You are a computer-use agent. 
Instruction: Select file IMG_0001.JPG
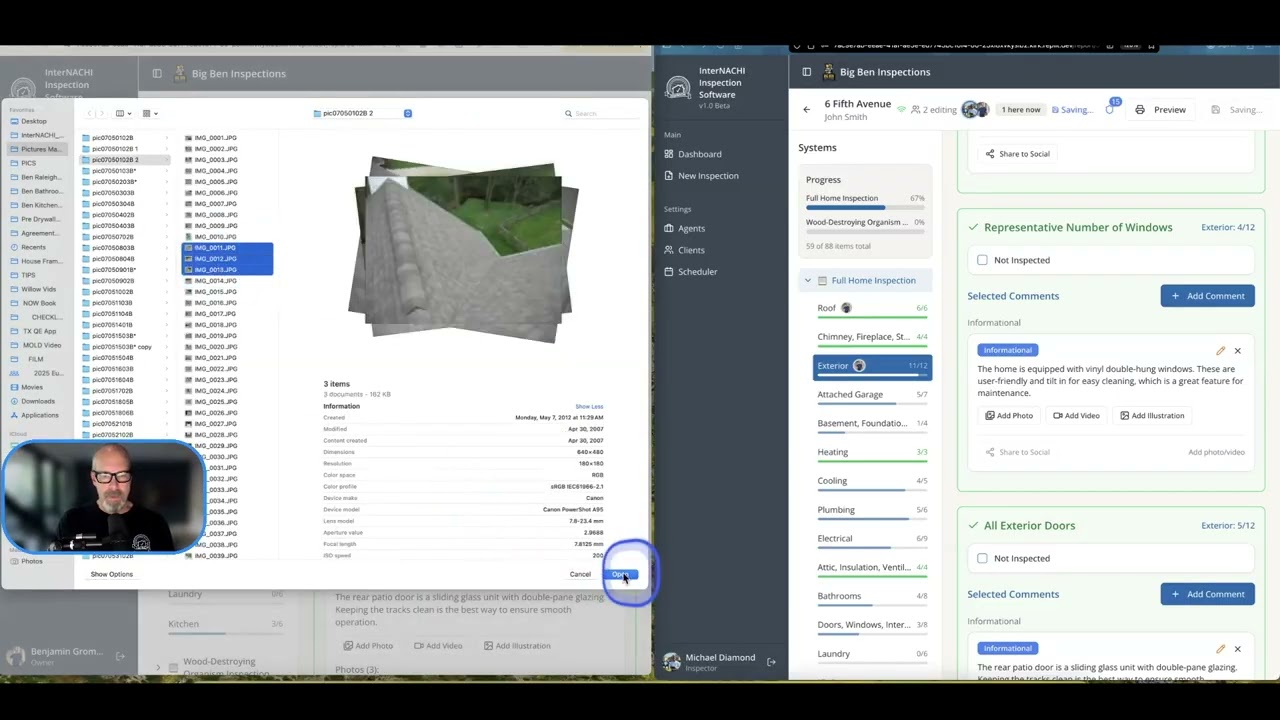click(x=215, y=138)
